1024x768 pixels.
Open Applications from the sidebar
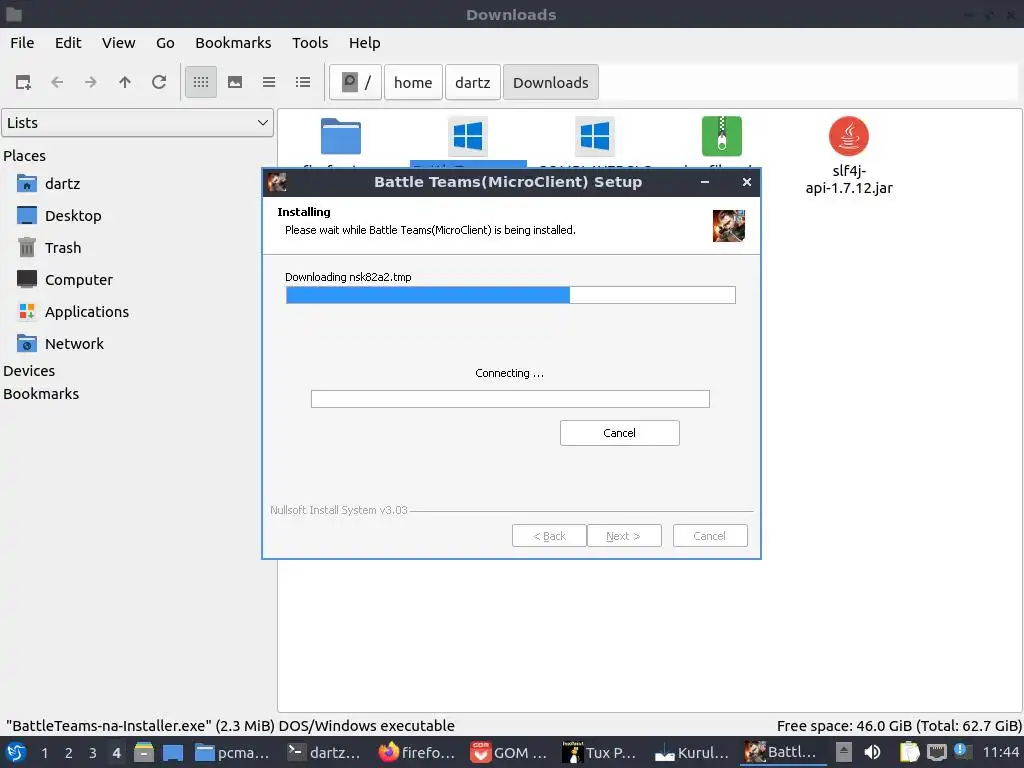(73, 312)
